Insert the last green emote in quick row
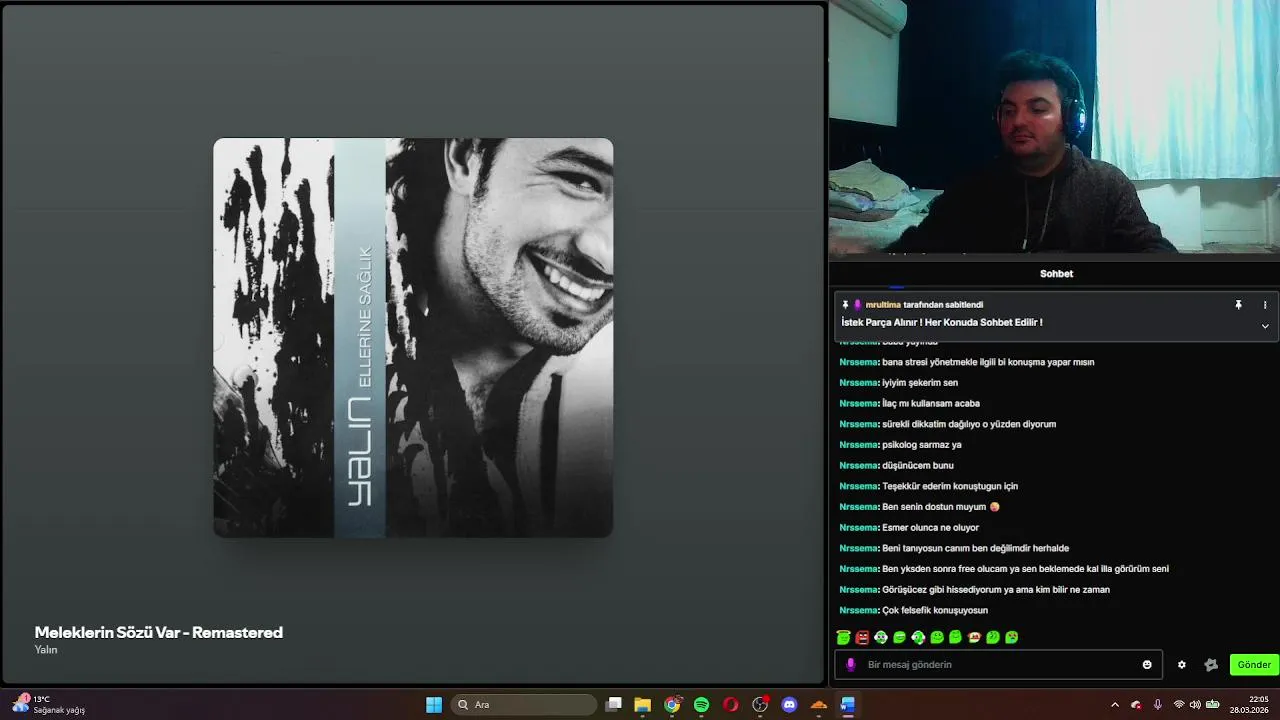Image resolution: width=1280 pixels, height=720 pixels. [1012, 637]
